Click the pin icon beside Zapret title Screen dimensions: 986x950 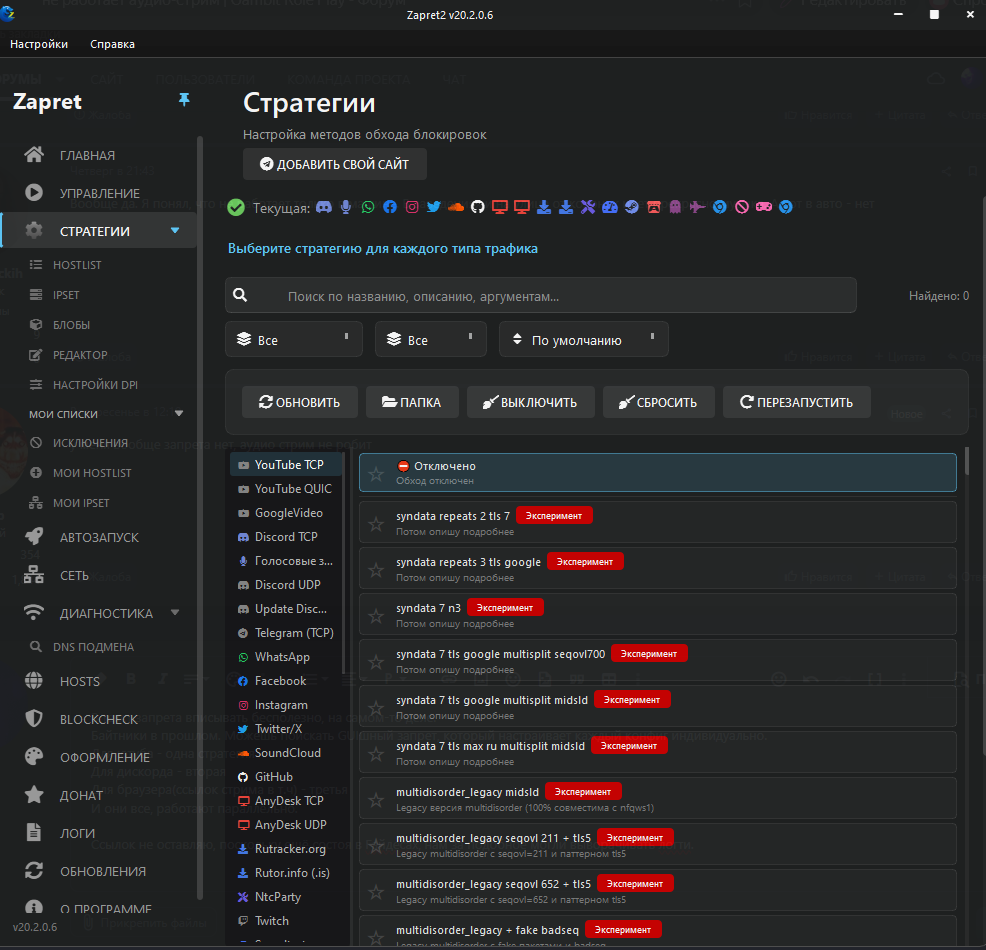pyautogui.click(x=184, y=100)
